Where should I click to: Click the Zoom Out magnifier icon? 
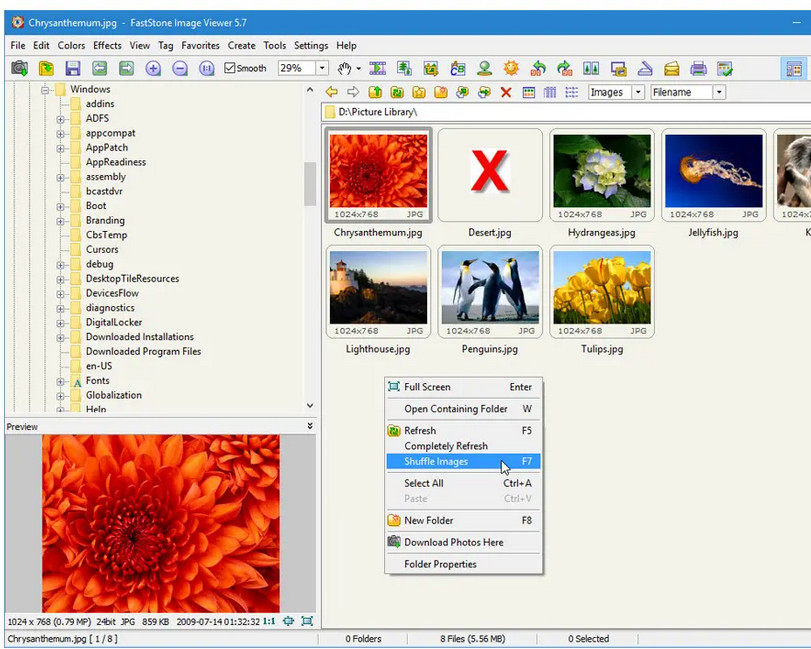point(180,69)
